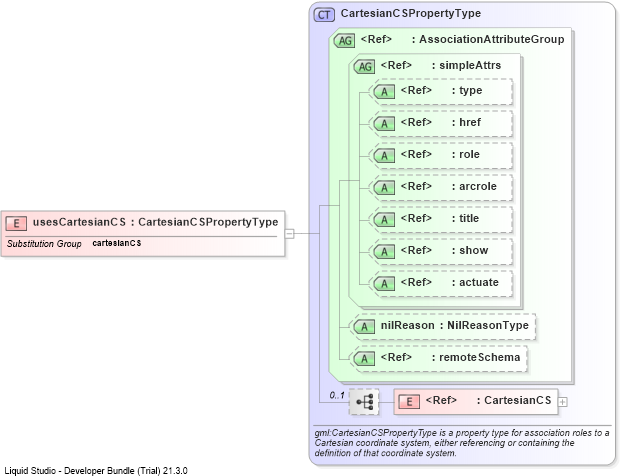Select the CartesianCSPropertyType title text

pyautogui.click(x=411, y=13)
